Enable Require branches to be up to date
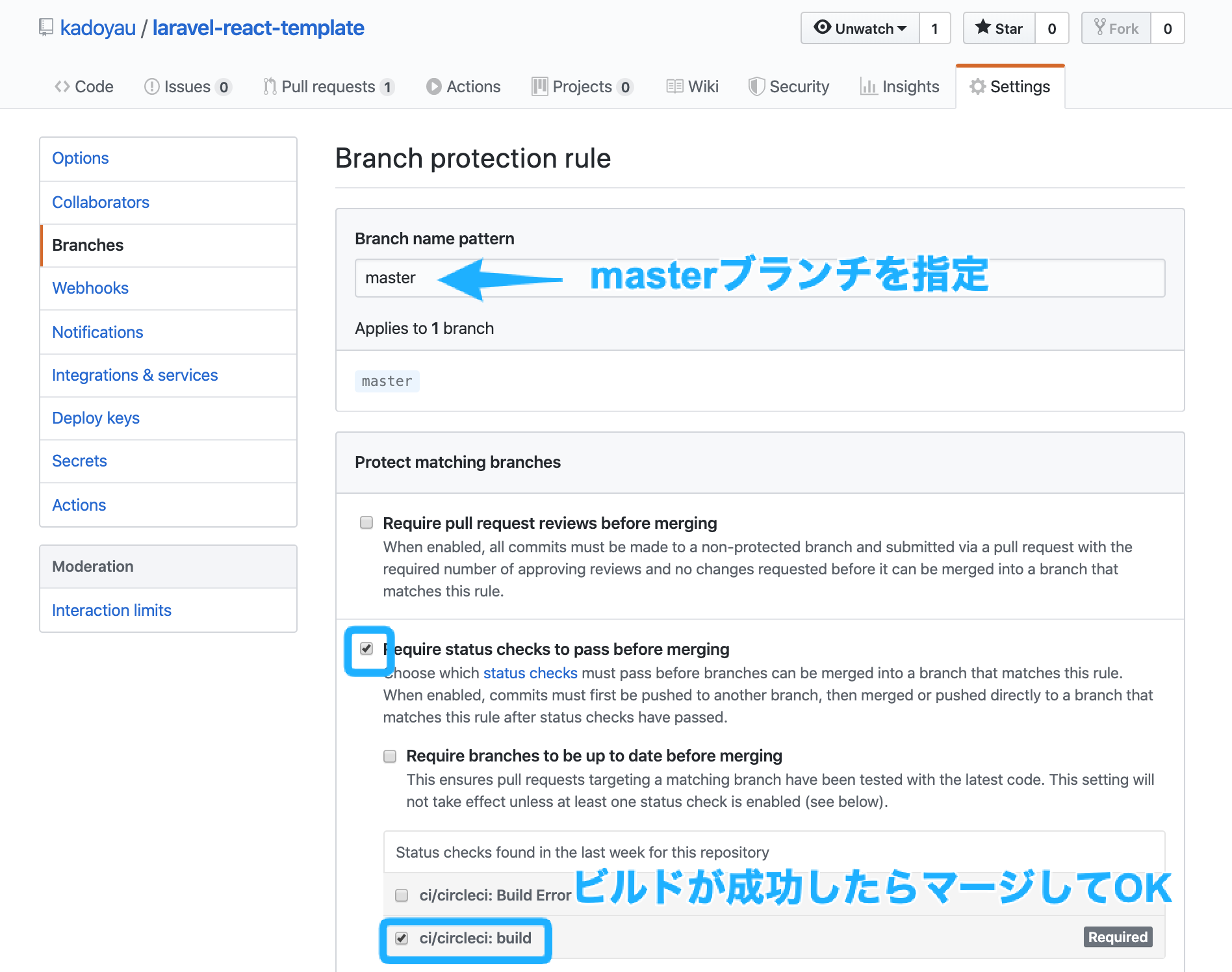 point(390,756)
